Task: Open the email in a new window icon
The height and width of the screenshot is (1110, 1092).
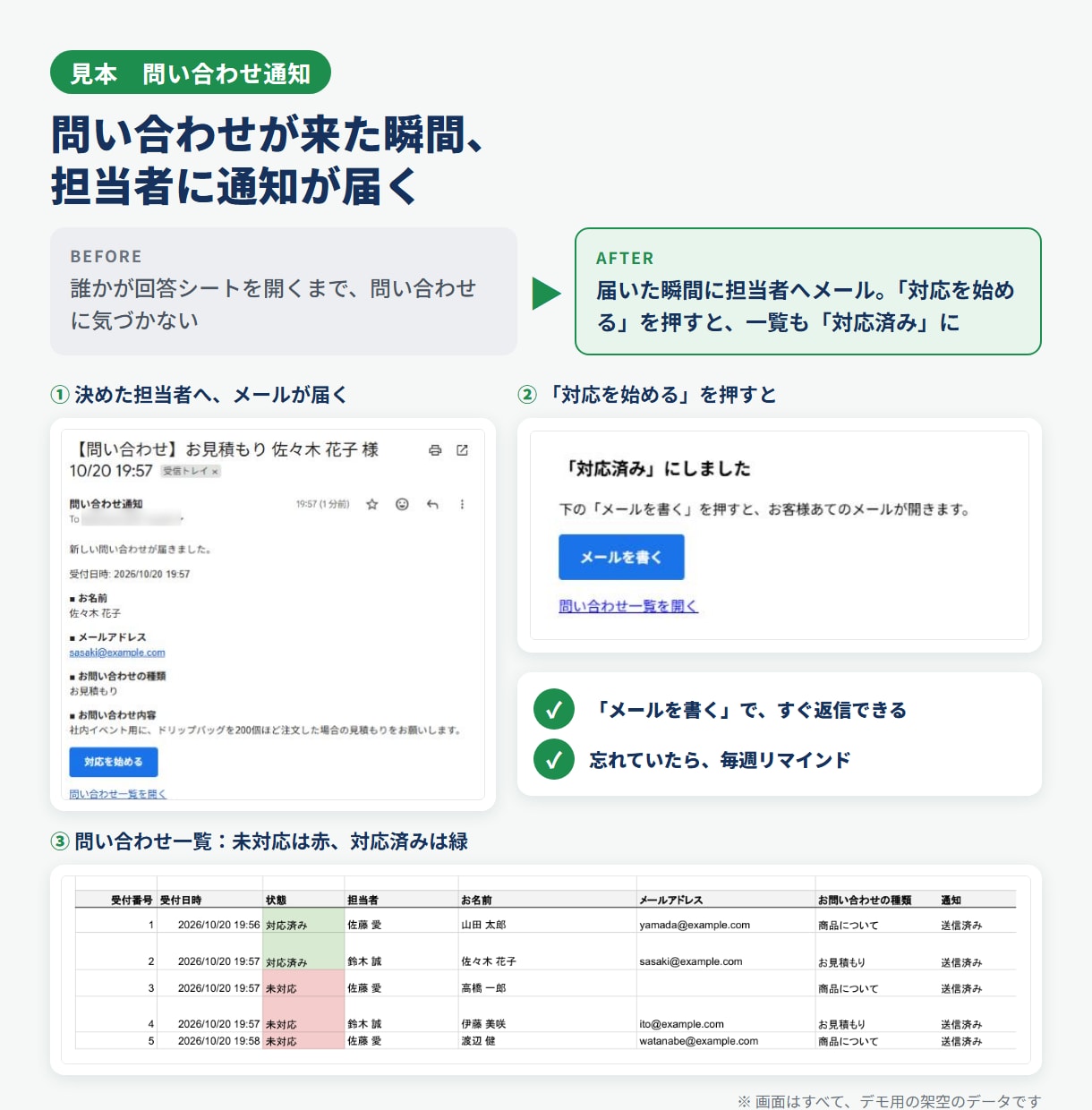Action: pyautogui.click(x=462, y=450)
